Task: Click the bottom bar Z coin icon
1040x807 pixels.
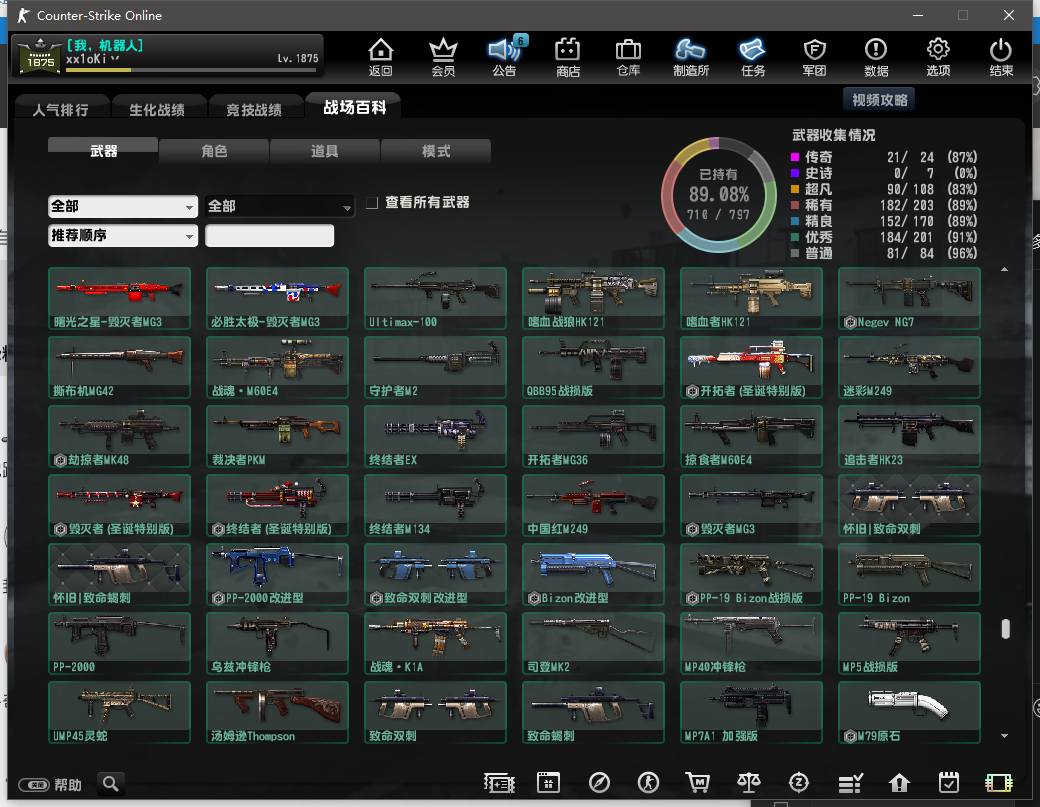Action: pyautogui.click(x=799, y=783)
